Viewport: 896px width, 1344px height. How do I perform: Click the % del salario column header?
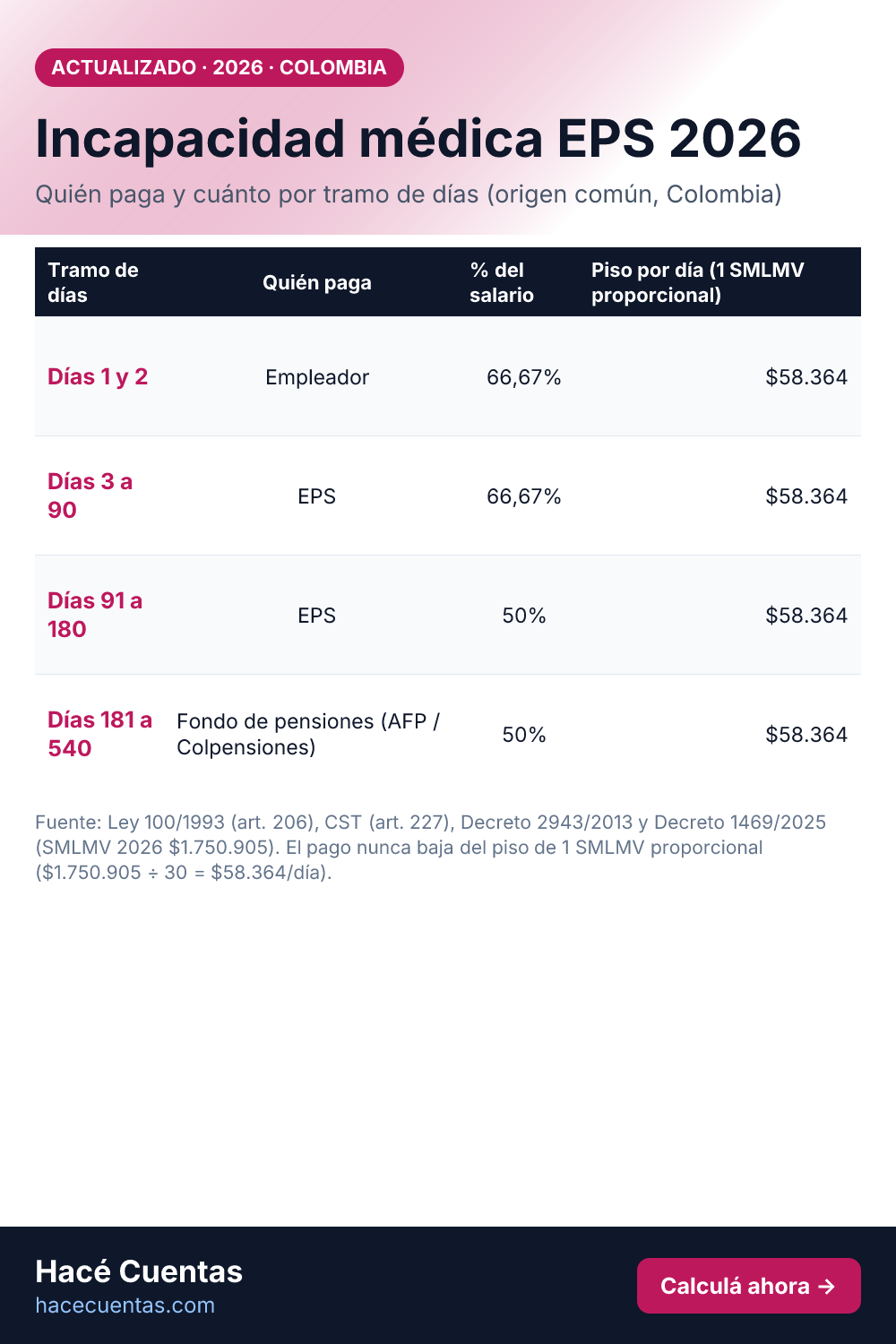pos(502,282)
